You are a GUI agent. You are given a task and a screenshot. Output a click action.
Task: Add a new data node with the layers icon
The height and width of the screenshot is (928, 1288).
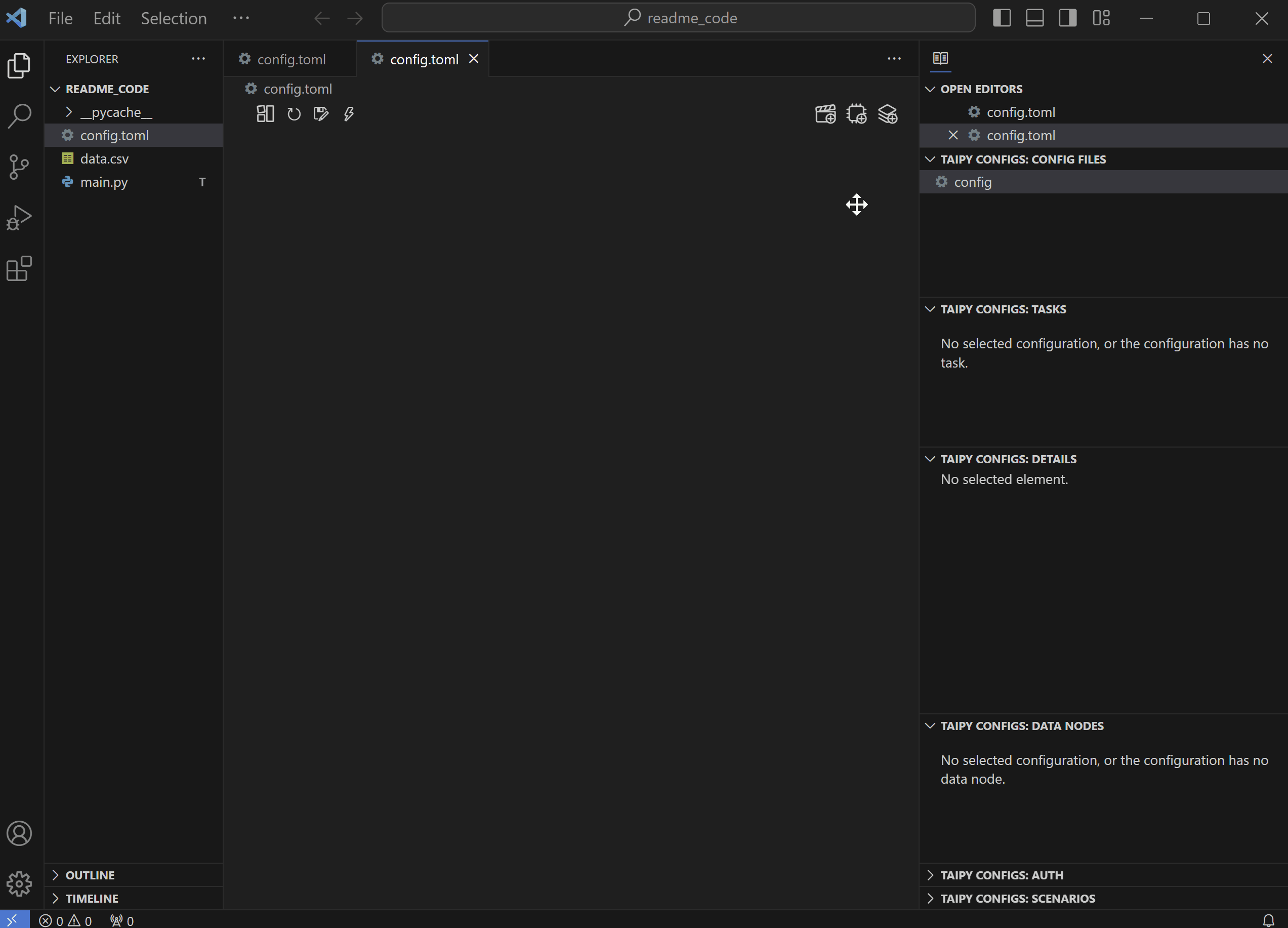[888, 114]
